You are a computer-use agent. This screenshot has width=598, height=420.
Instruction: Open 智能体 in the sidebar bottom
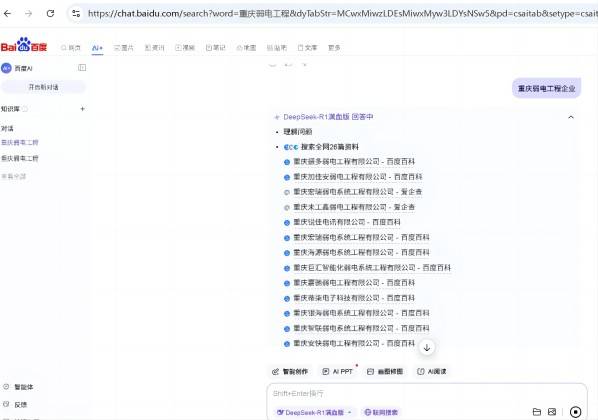pyautogui.click(x=18, y=387)
